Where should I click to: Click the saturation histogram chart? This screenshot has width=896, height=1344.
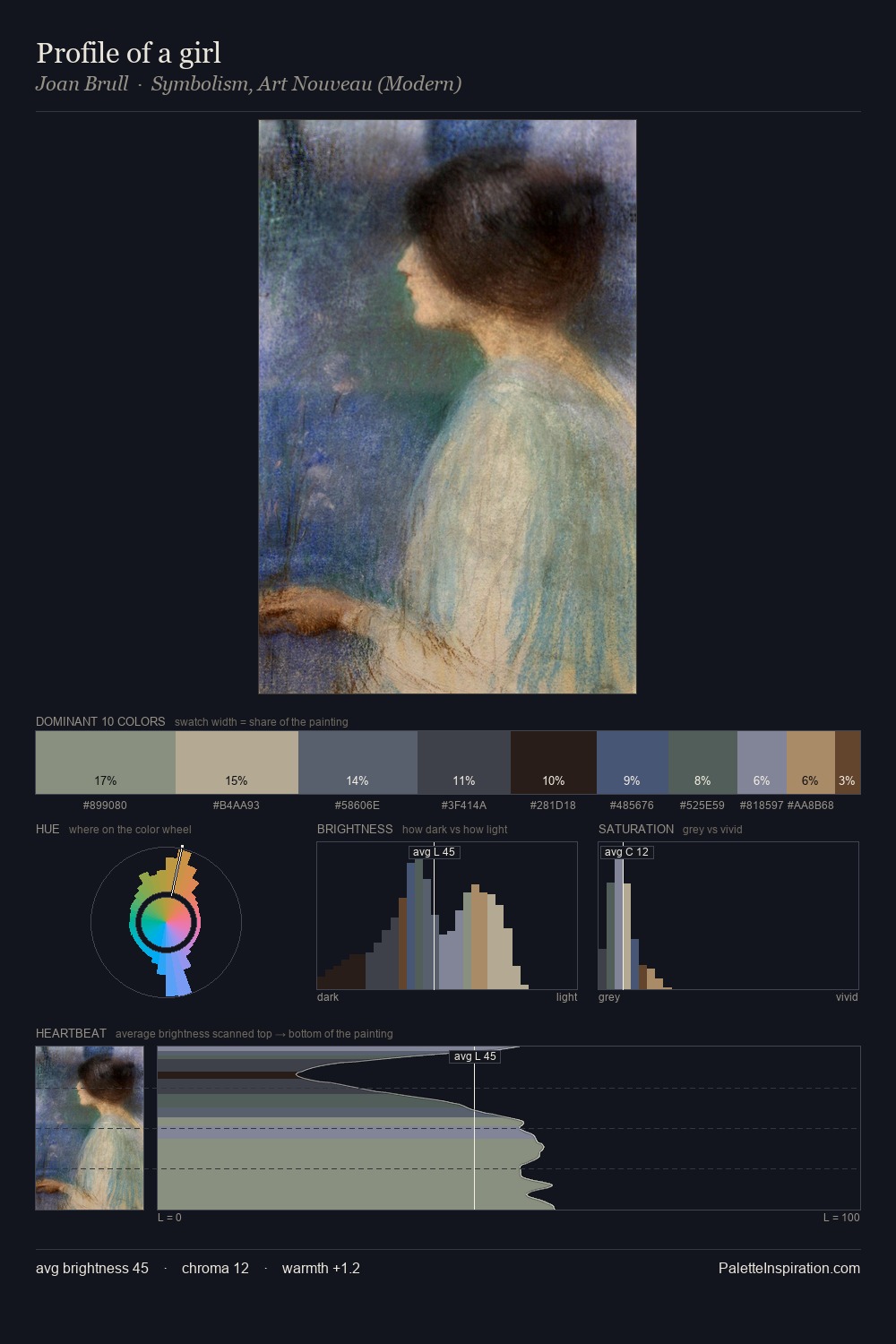click(x=728, y=916)
